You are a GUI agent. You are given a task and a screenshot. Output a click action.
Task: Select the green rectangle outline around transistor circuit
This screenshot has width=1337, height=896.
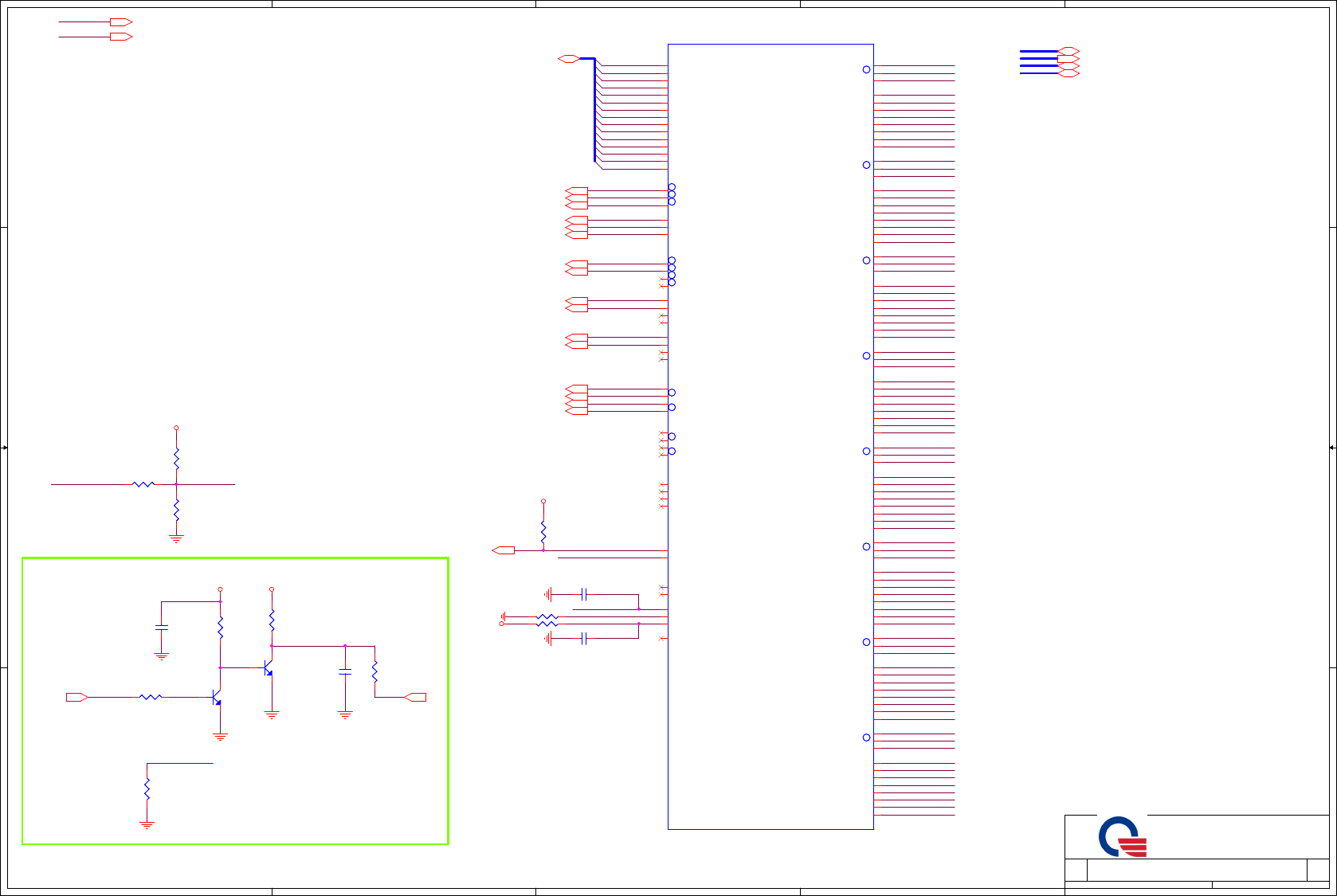click(235, 701)
